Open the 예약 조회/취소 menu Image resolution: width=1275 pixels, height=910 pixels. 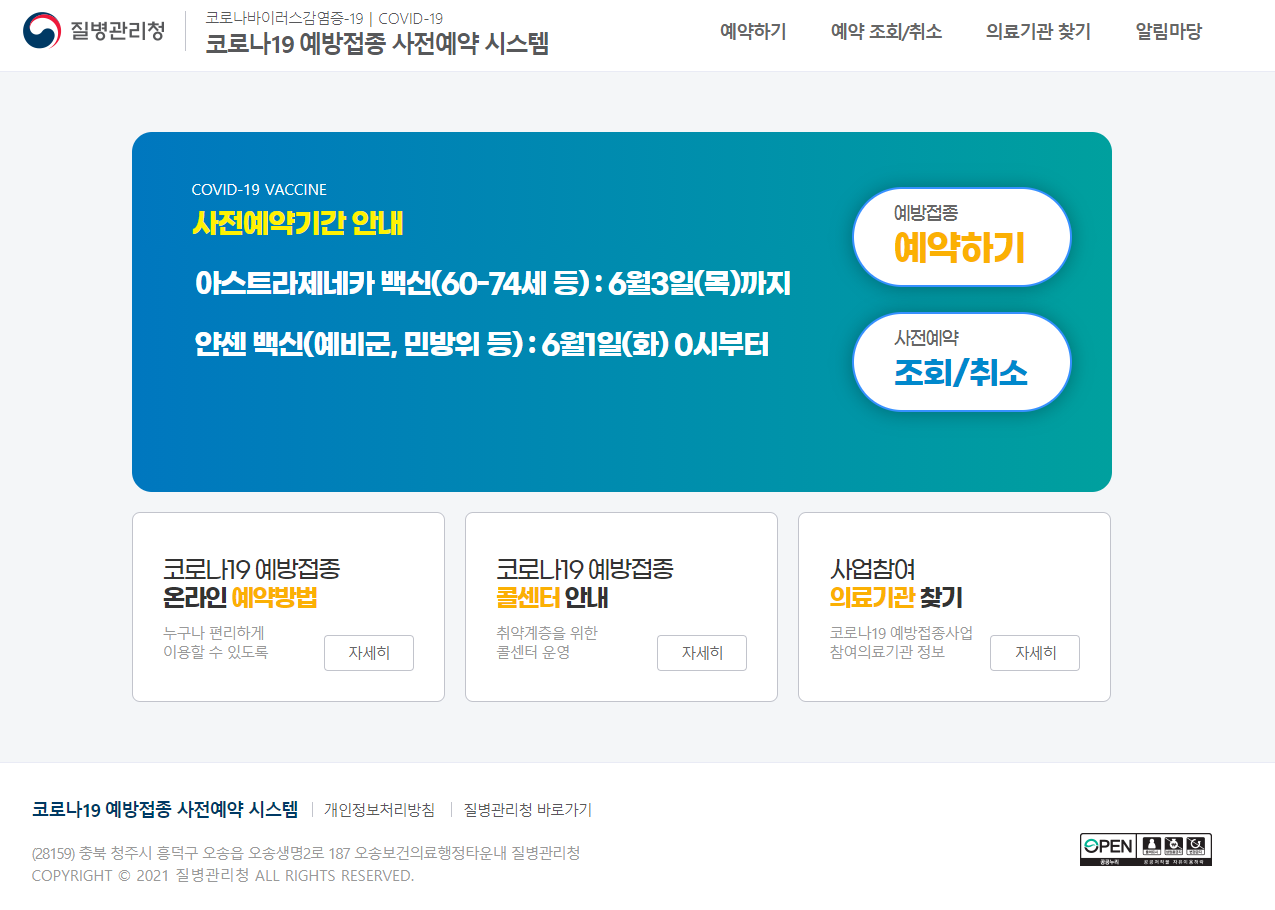[886, 31]
